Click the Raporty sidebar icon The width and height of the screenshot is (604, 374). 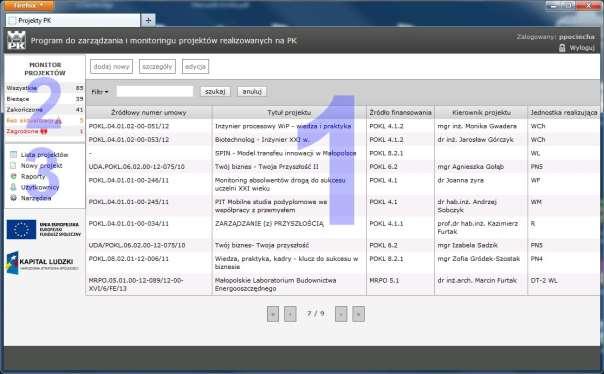[13, 176]
